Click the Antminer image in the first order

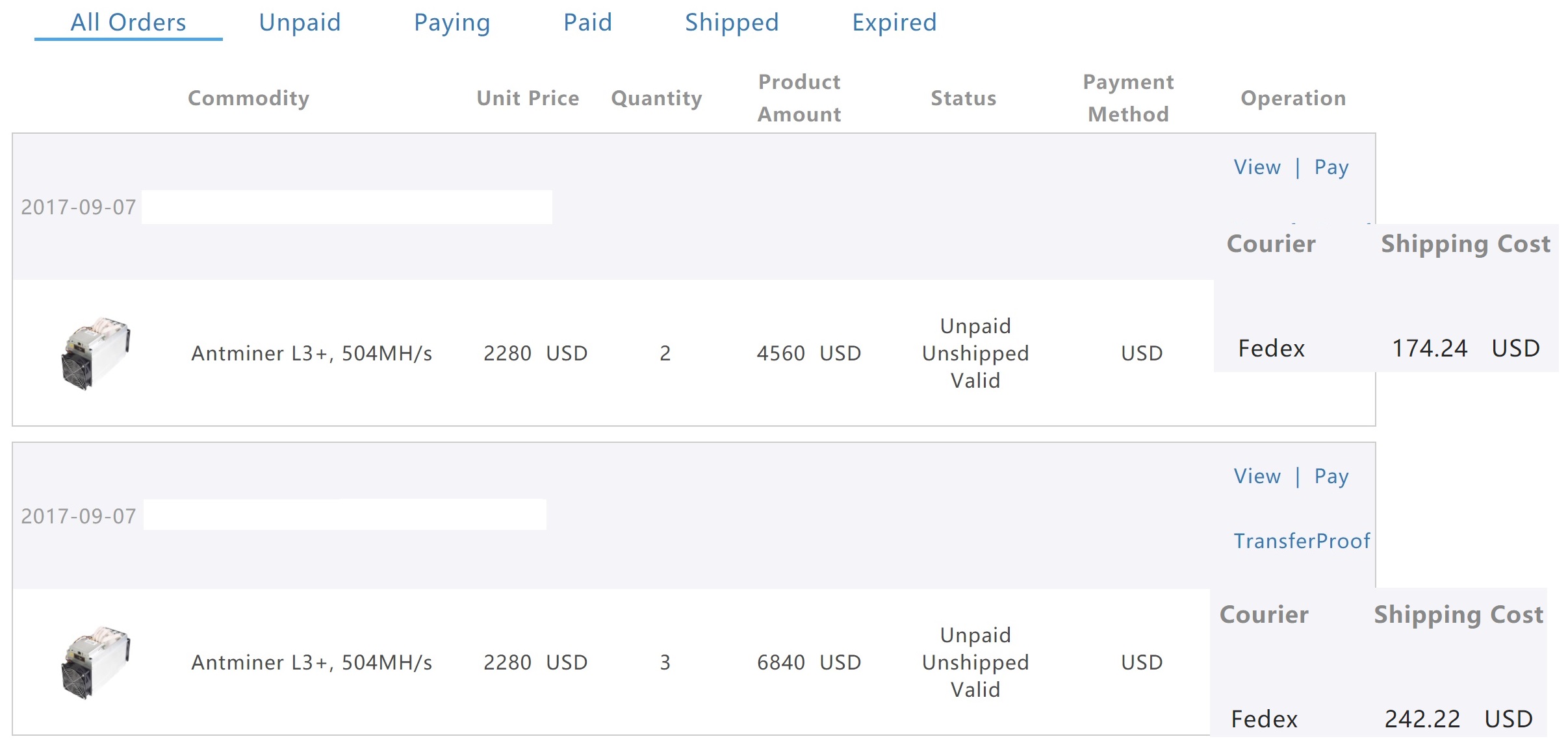point(96,353)
